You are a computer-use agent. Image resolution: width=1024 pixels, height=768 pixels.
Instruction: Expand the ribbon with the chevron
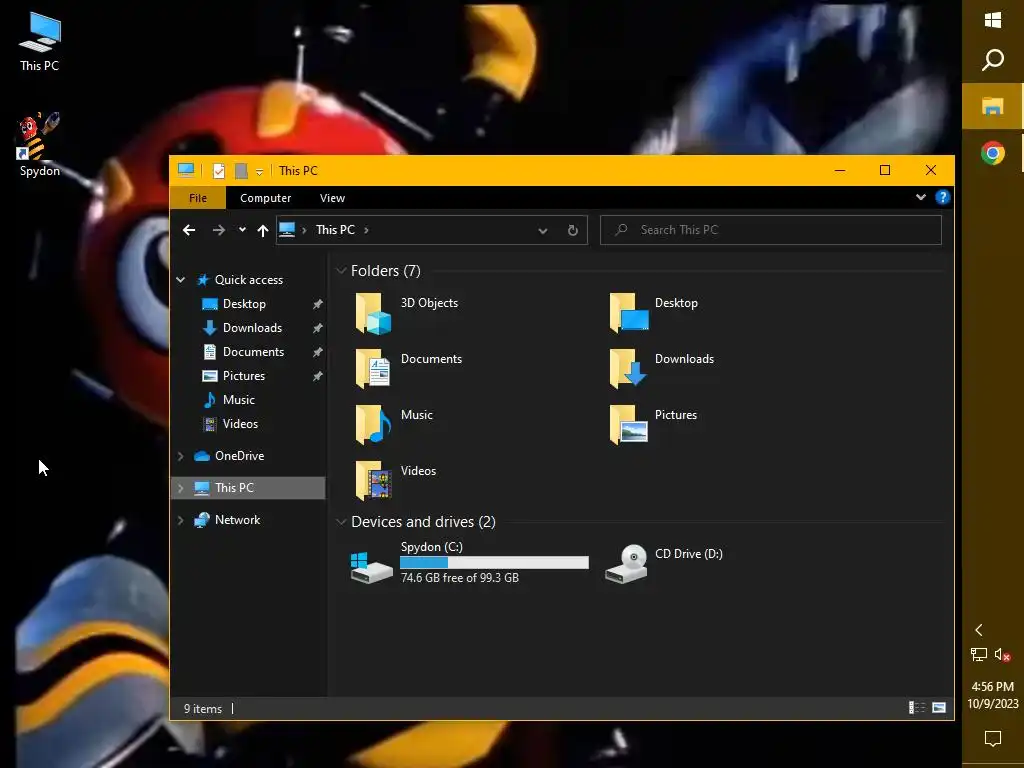[x=921, y=197]
